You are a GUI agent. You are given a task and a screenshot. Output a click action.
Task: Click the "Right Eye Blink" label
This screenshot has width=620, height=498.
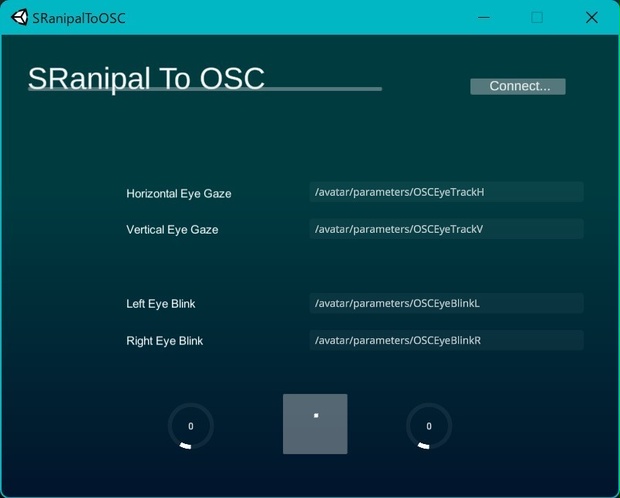click(164, 341)
